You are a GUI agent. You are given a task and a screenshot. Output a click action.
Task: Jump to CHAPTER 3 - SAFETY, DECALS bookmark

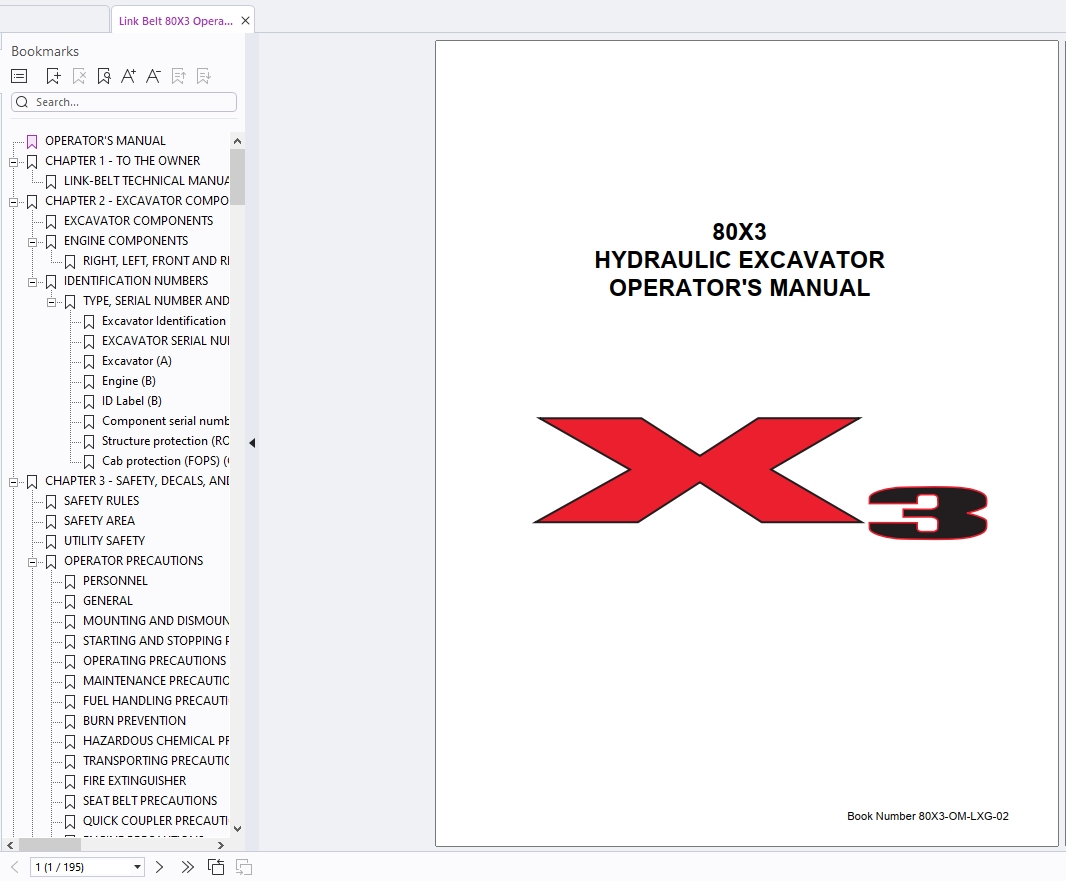(x=137, y=481)
